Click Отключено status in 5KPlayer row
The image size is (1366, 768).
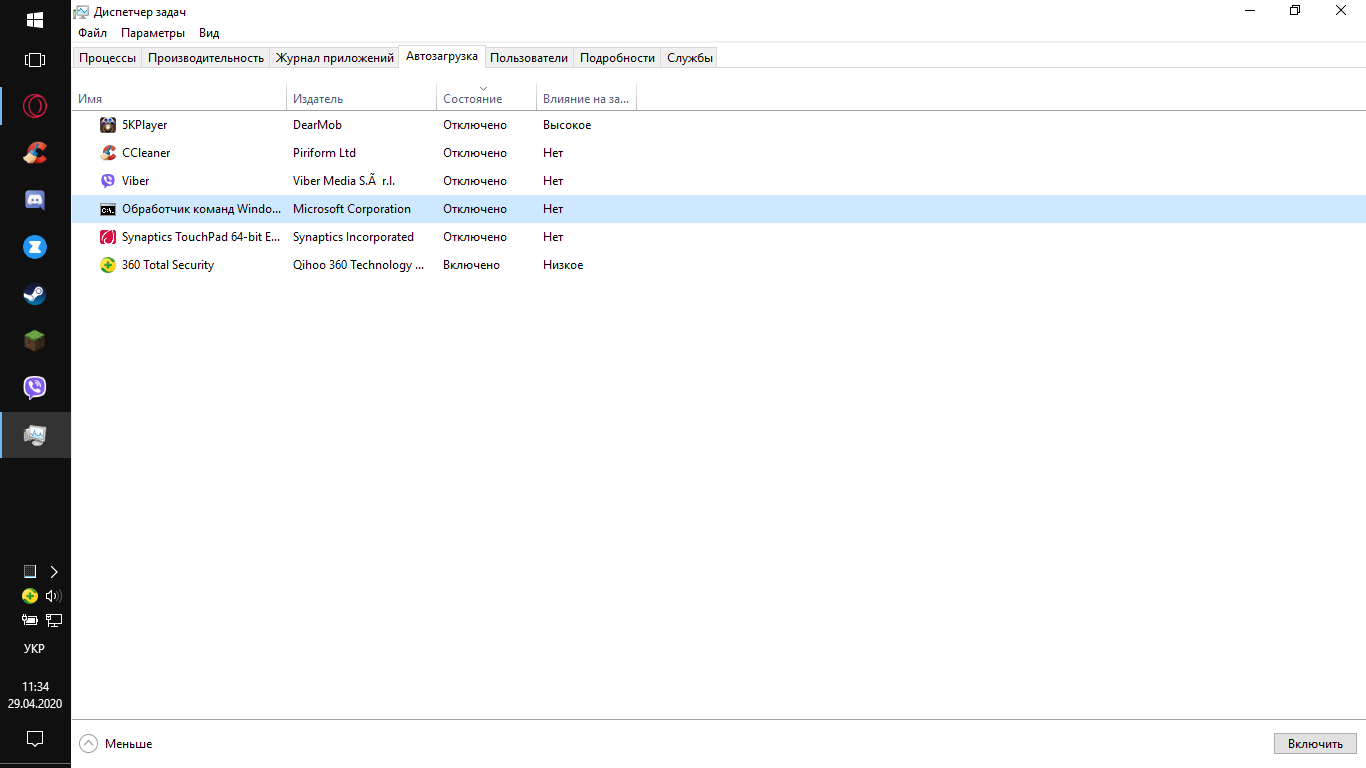(475, 125)
